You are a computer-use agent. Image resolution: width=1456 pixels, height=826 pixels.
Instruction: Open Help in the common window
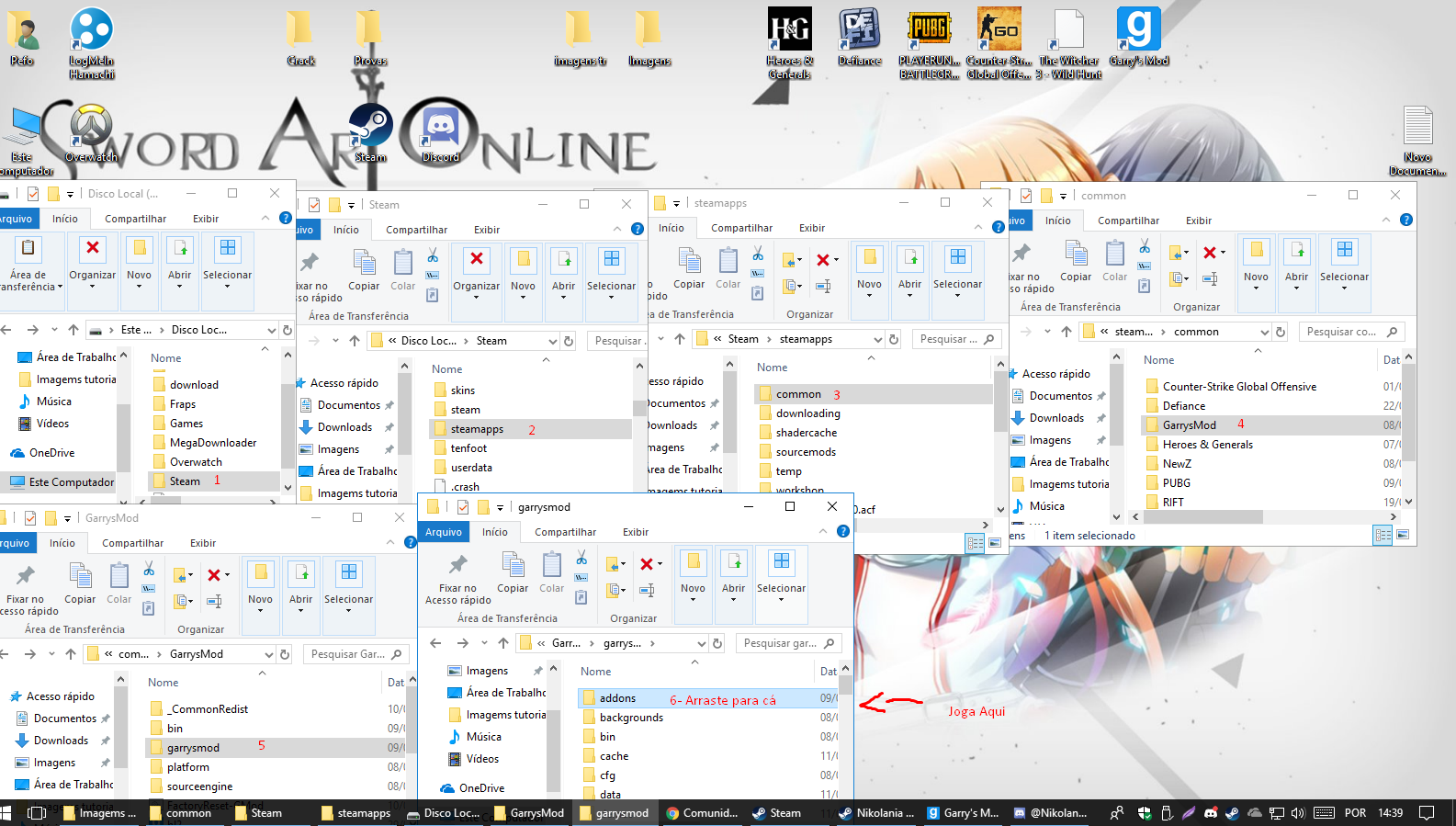click(x=1405, y=220)
